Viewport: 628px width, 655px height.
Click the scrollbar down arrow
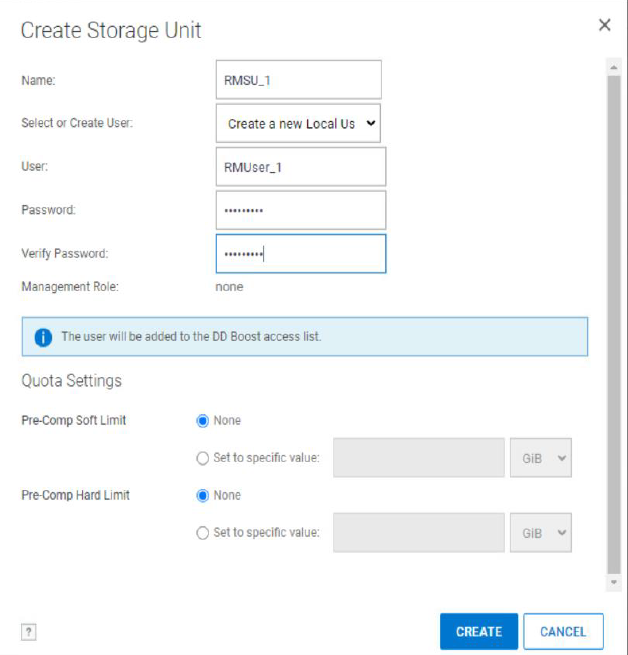click(613, 582)
